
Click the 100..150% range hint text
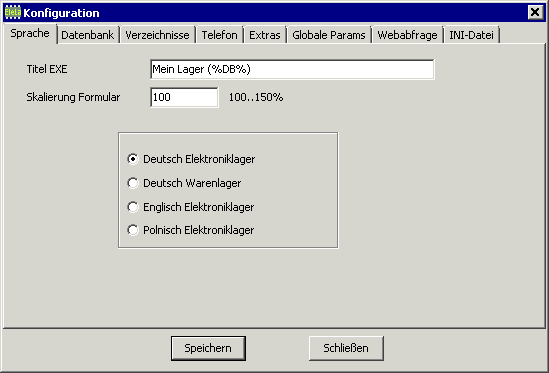pos(256,97)
